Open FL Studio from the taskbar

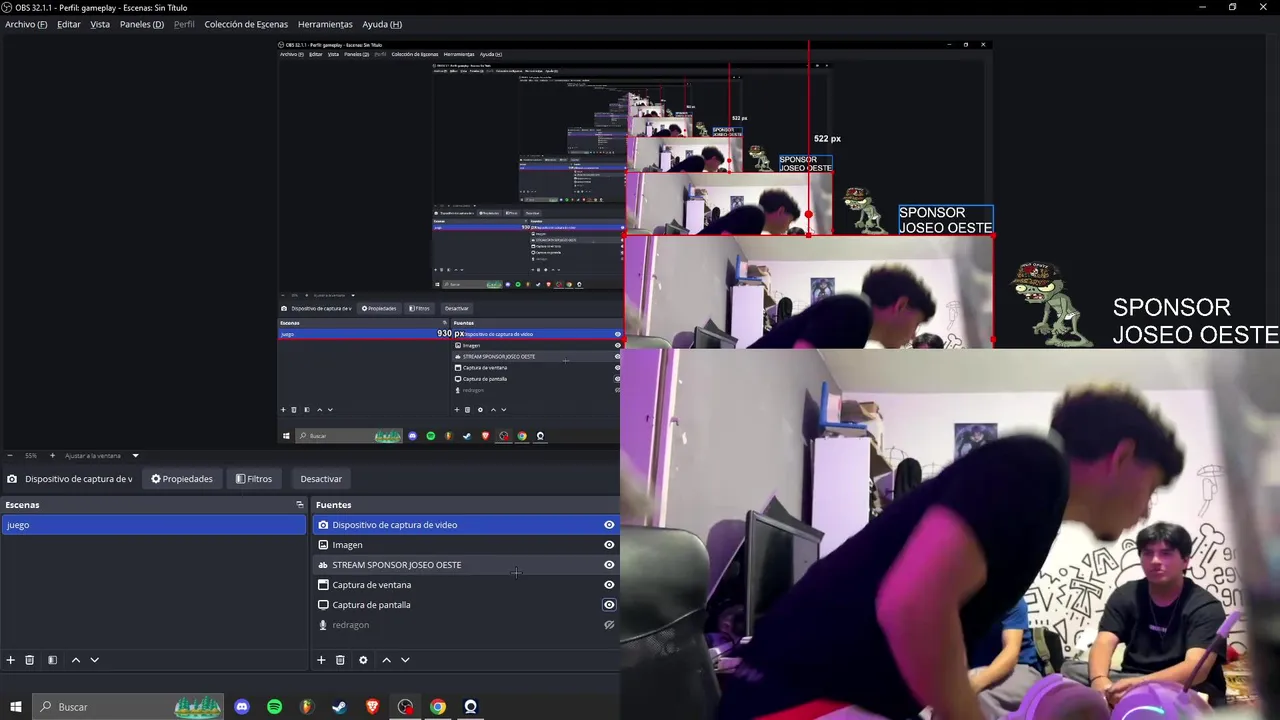point(307,707)
